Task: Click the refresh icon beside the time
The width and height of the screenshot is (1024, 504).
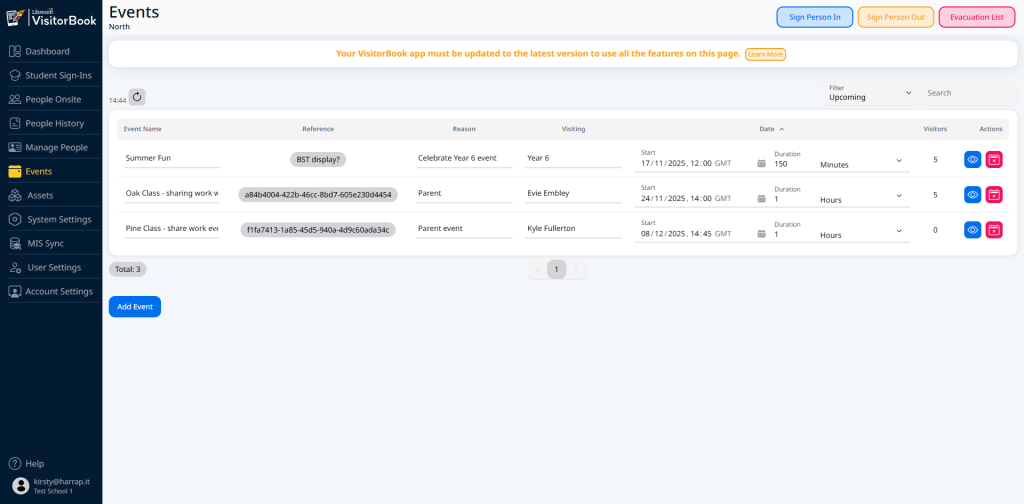Action: click(138, 97)
